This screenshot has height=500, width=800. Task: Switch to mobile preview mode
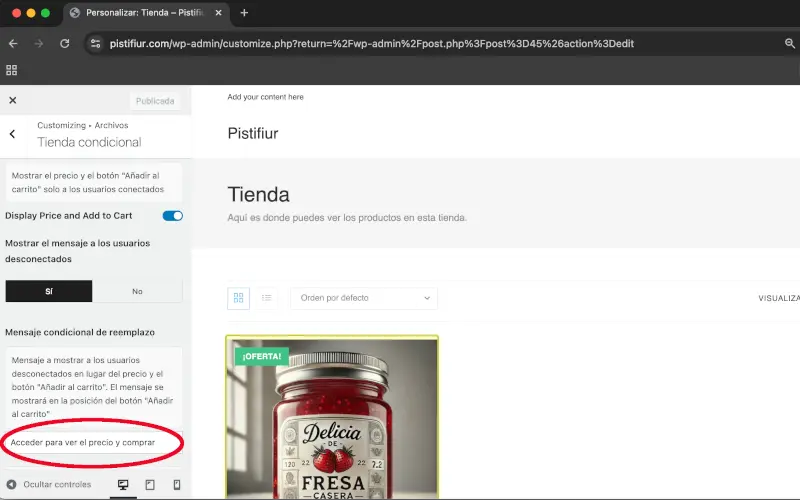point(177,485)
